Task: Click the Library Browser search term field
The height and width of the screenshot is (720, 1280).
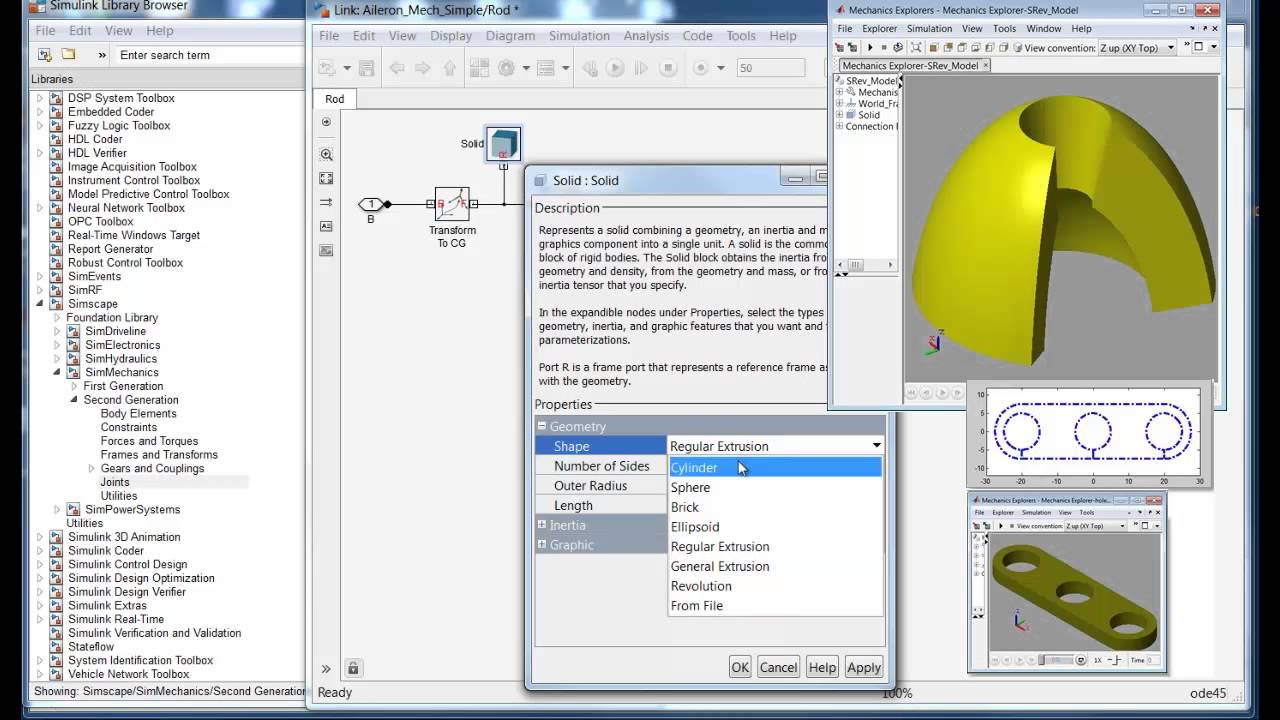Action: click(x=209, y=55)
